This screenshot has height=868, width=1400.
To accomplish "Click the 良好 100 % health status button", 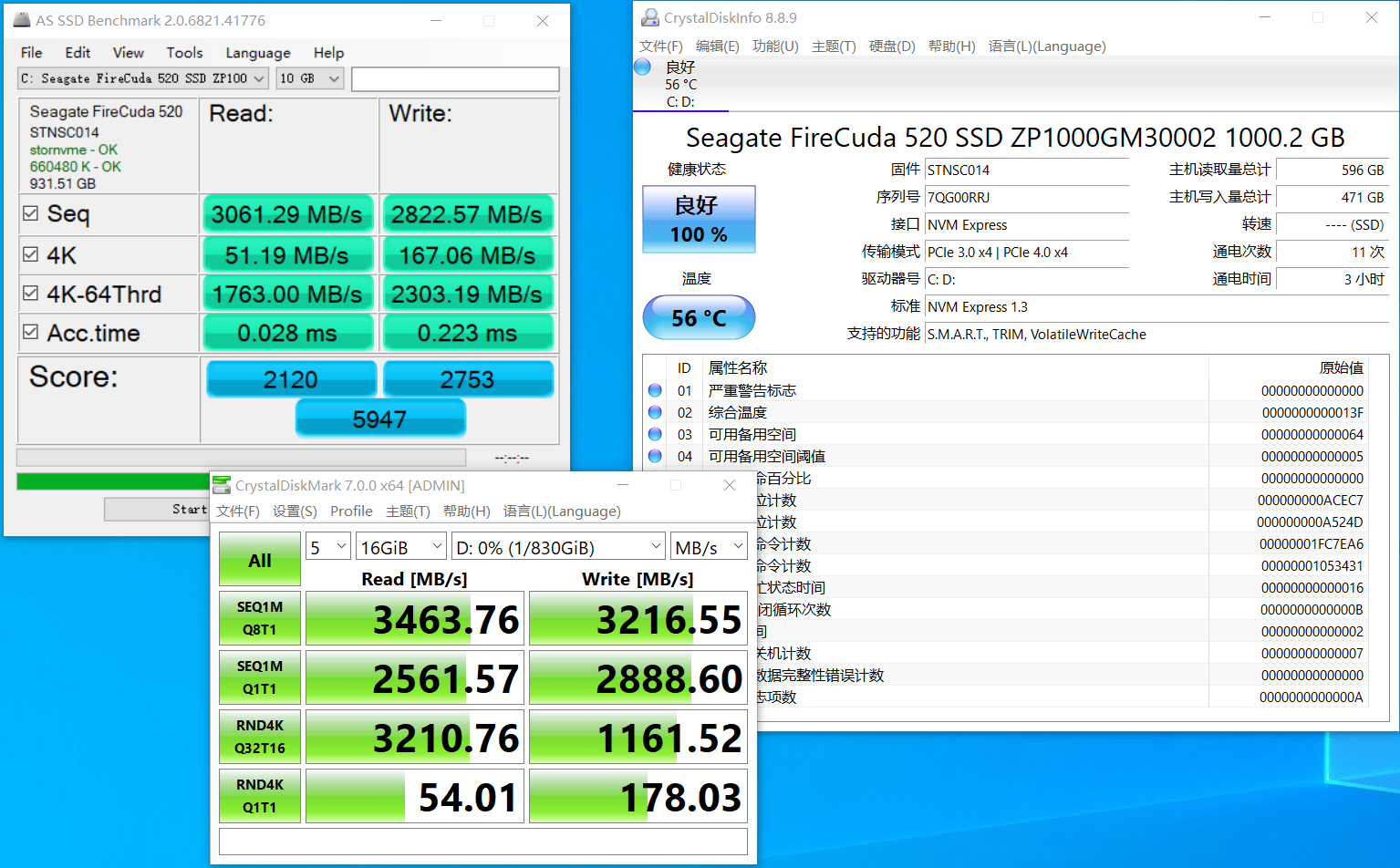I will [x=700, y=220].
